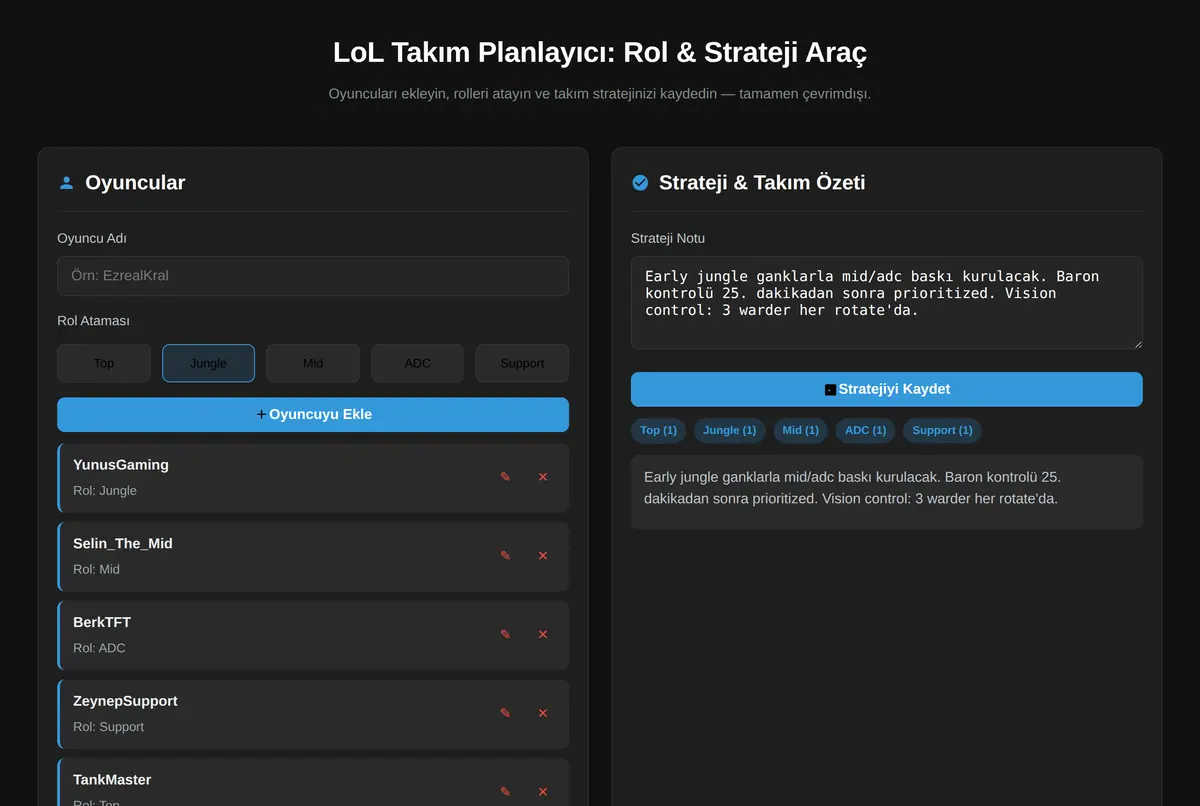Click the Strateji & Takım Özeti heading
1200x806 pixels.
(762, 183)
